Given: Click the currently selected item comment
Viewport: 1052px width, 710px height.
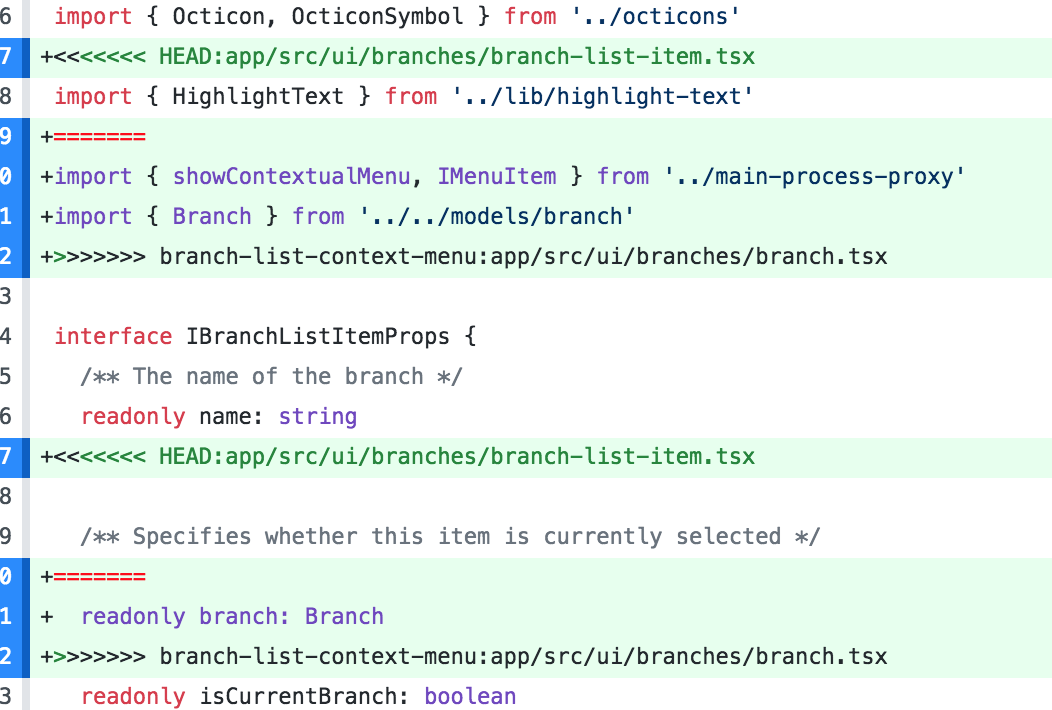Looking at the screenshot, I should [x=450, y=536].
